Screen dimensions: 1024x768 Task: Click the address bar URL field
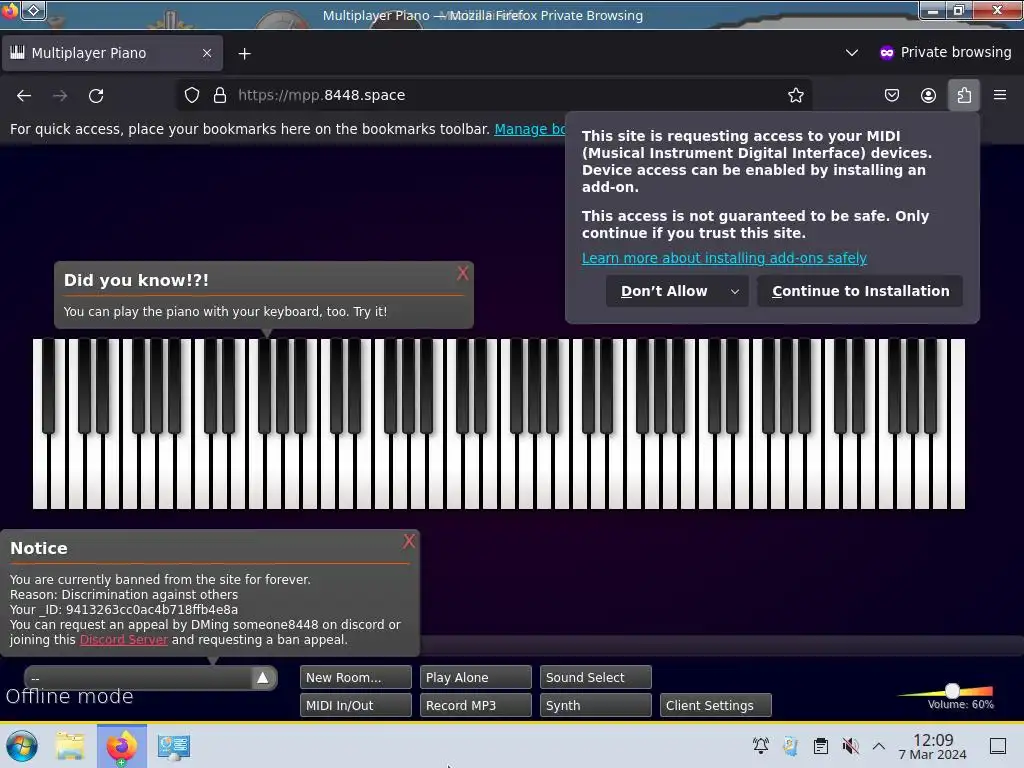pos(496,95)
